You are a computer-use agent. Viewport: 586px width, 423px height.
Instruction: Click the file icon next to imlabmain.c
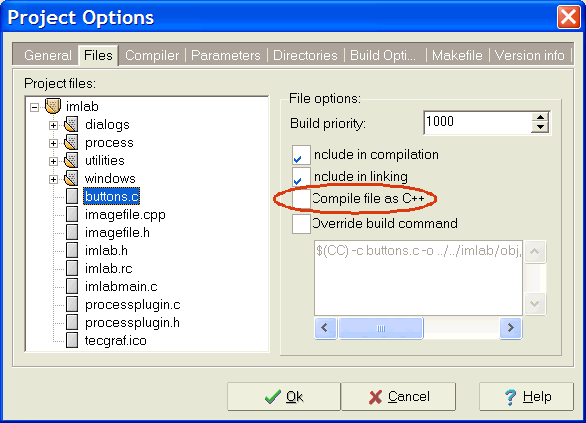pos(72,286)
